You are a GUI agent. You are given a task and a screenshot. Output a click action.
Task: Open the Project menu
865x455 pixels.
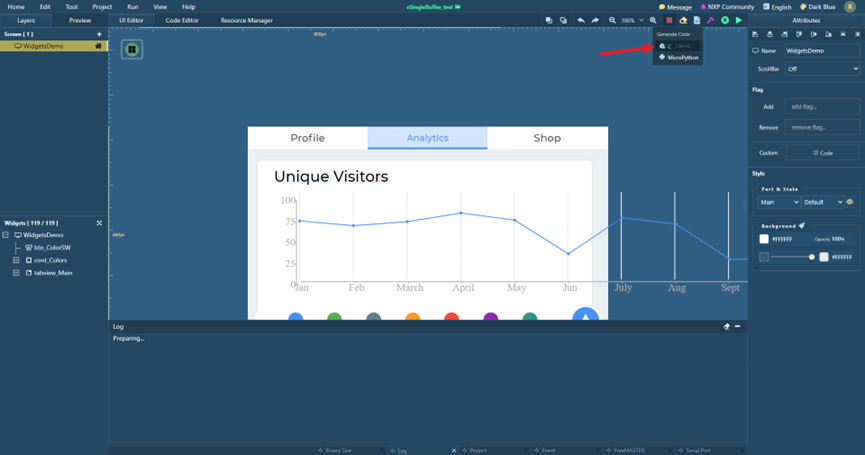[x=102, y=7]
